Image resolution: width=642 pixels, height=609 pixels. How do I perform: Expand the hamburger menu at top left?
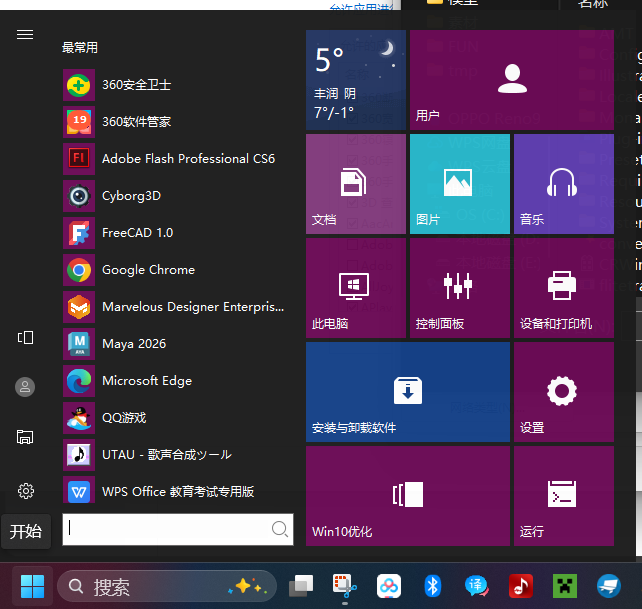[x=25, y=35]
